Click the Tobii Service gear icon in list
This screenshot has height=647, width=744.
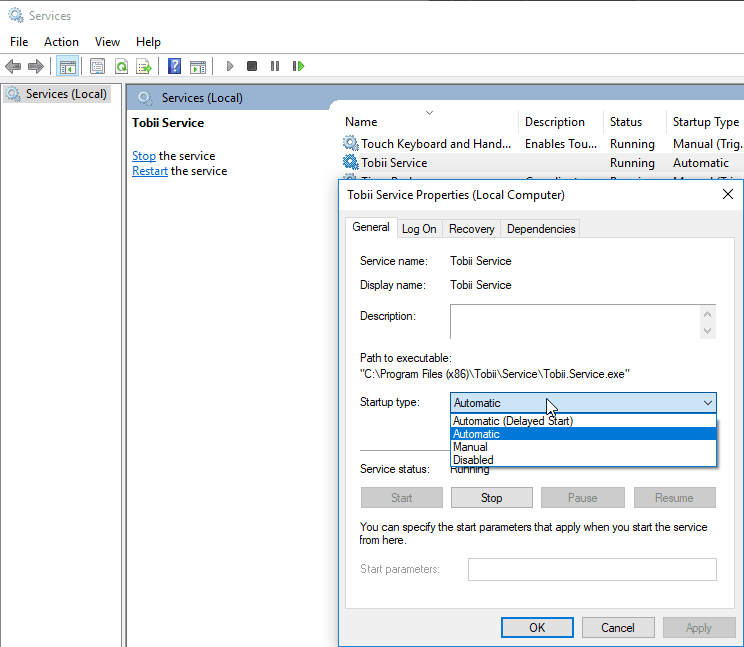pos(351,162)
